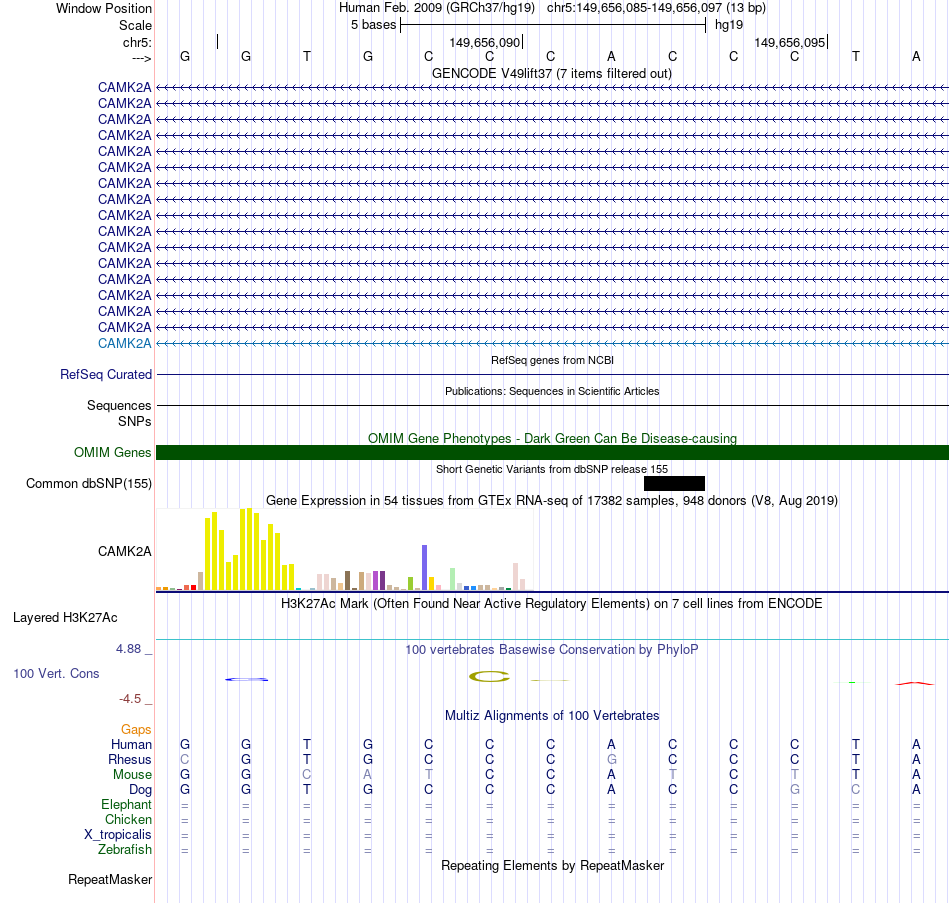Click the T base in the reference sequence after GG
The image size is (950, 903).
click(307, 56)
